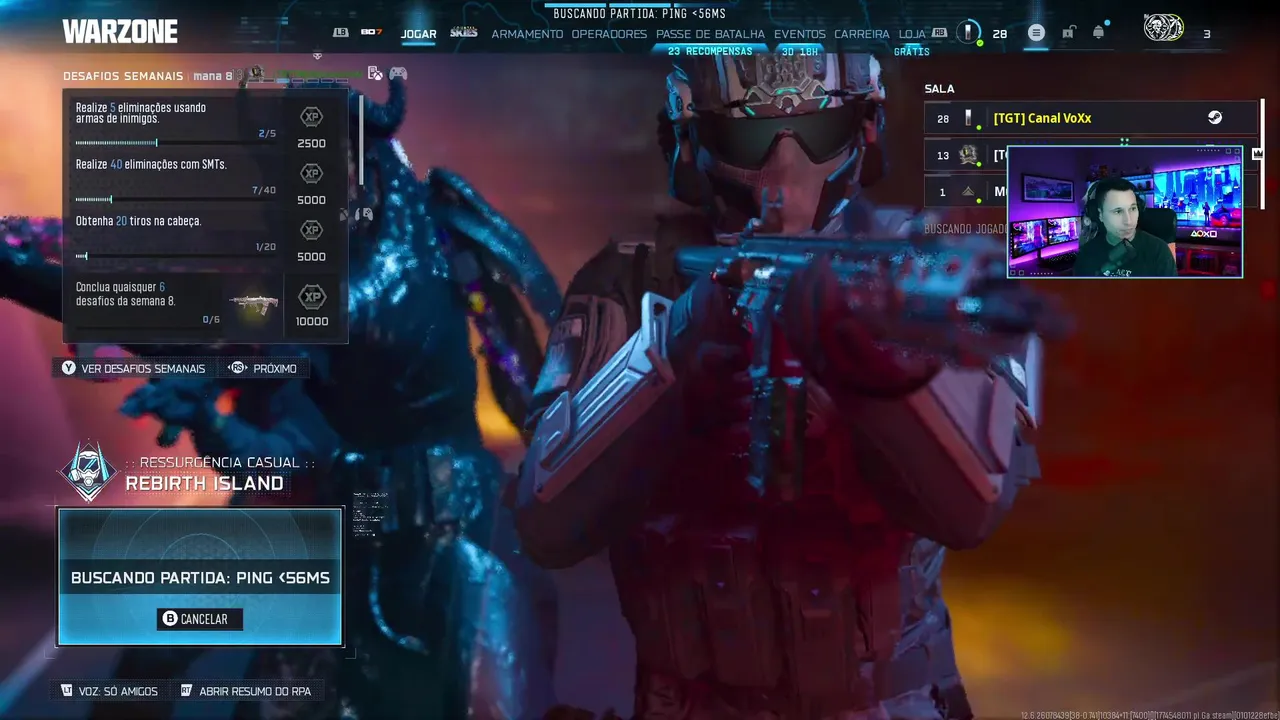Click the Warzone logo
Image resolution: width=1280 pixels, height=720 pixels.
(x=120, y=32)
